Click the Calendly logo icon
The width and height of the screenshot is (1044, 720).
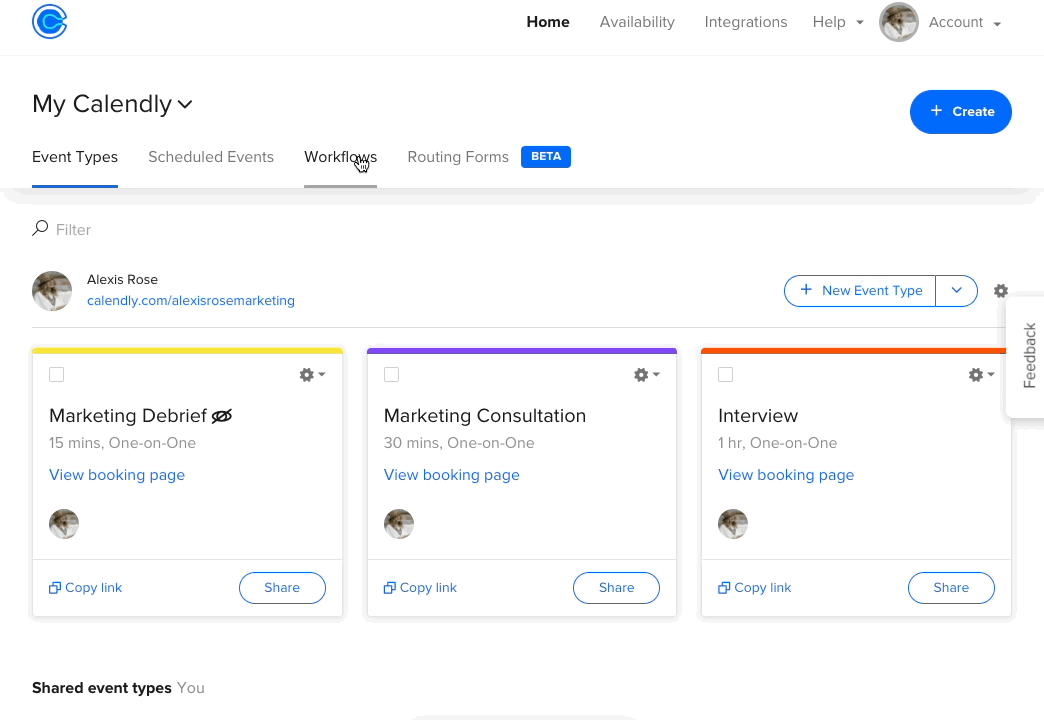pos(49,22)
